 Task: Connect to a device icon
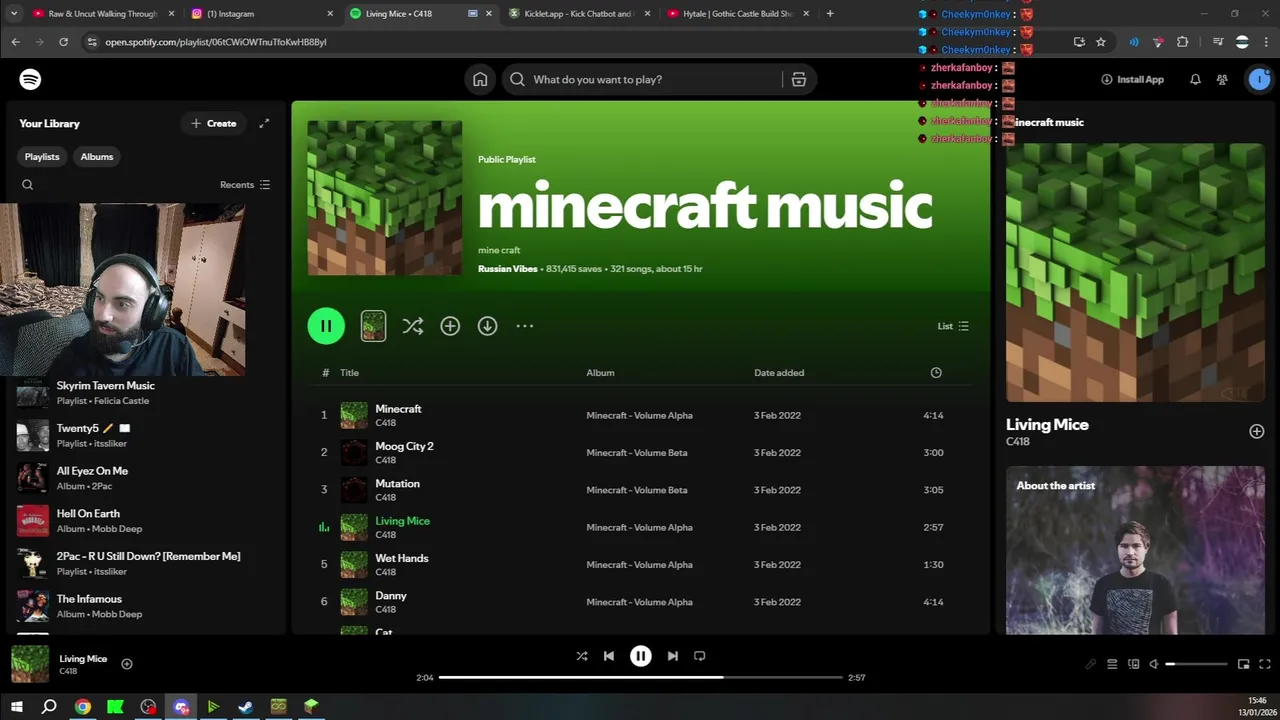coord(1133,664)
